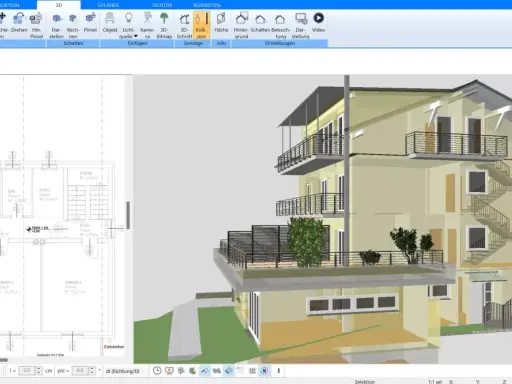
Task: Open Beleuchtung settings
Action: [x=280, y=25]
